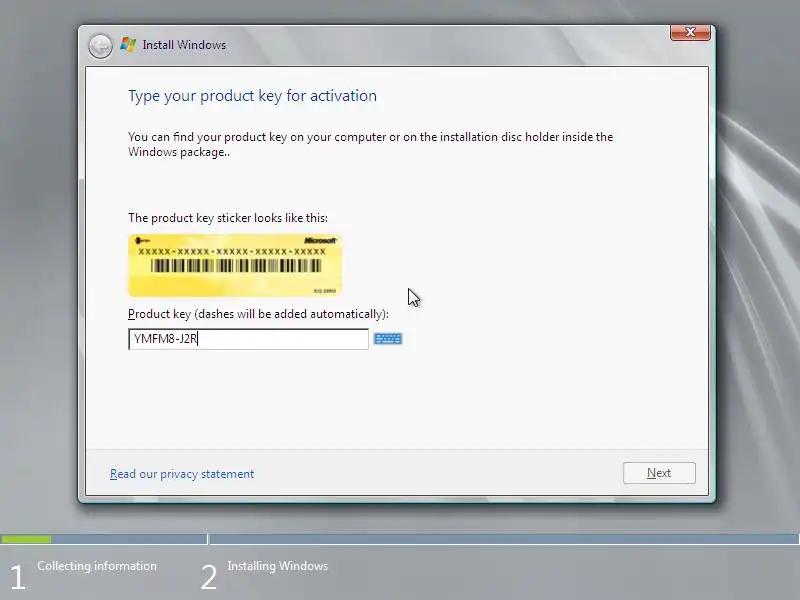Click the product key sticker image
The width and height of the screenshot is (800, 600).
[235, 265]
